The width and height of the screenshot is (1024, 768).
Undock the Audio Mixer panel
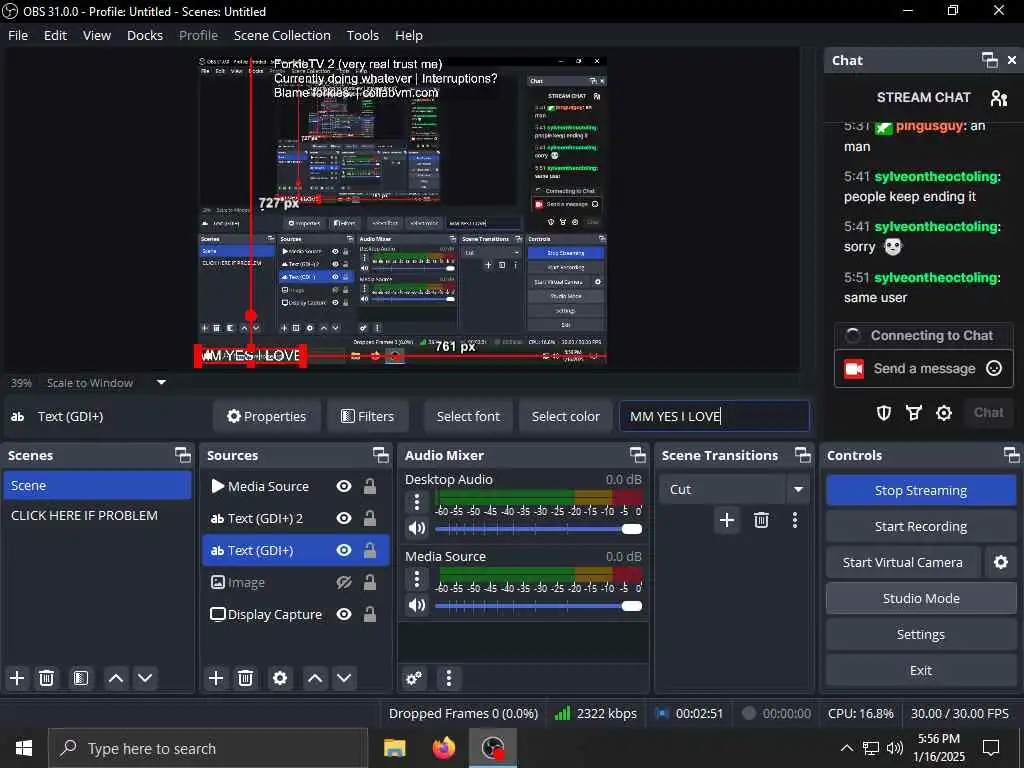click(637, 455)
